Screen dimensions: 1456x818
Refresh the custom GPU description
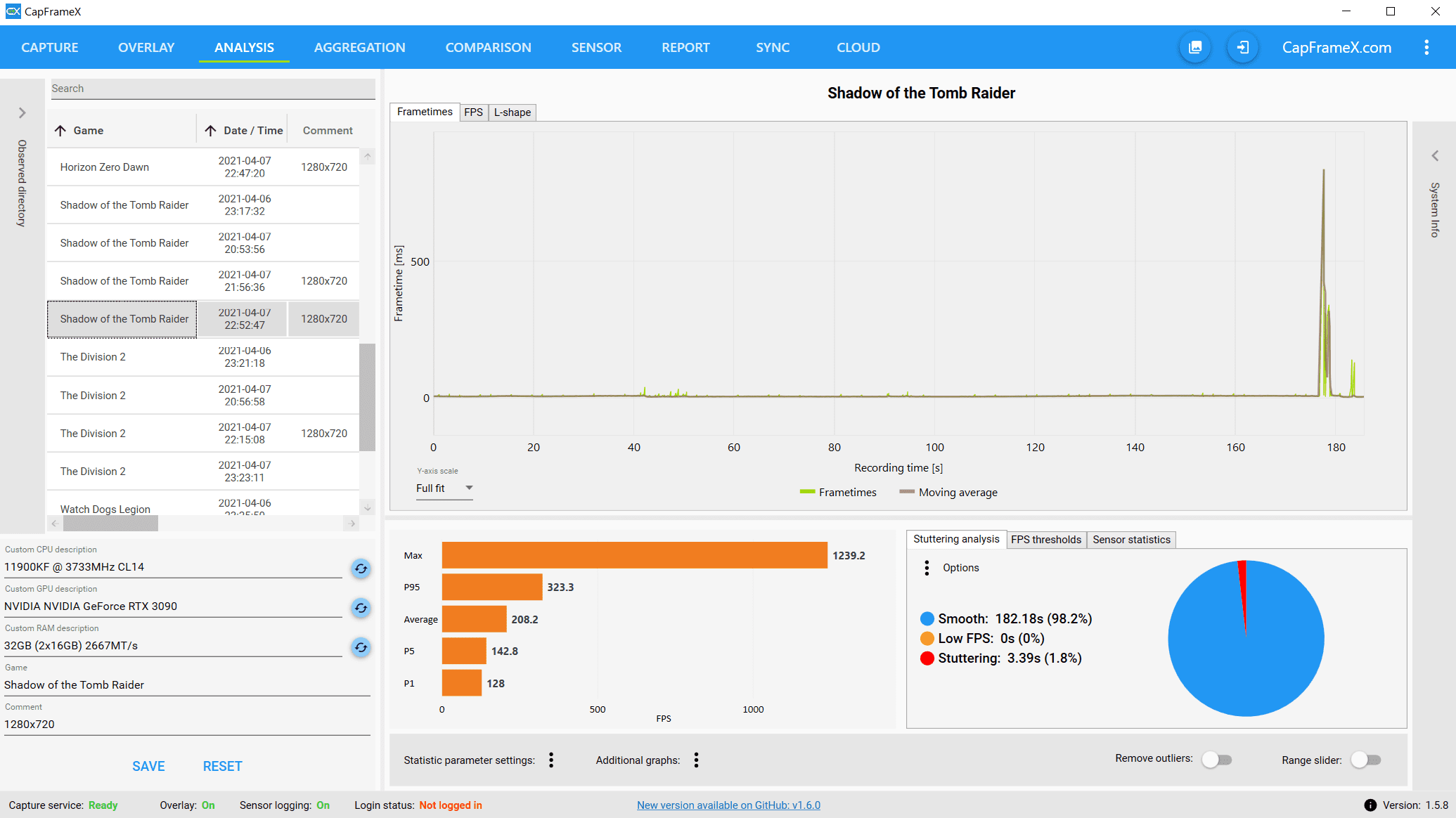coord(361,608)
